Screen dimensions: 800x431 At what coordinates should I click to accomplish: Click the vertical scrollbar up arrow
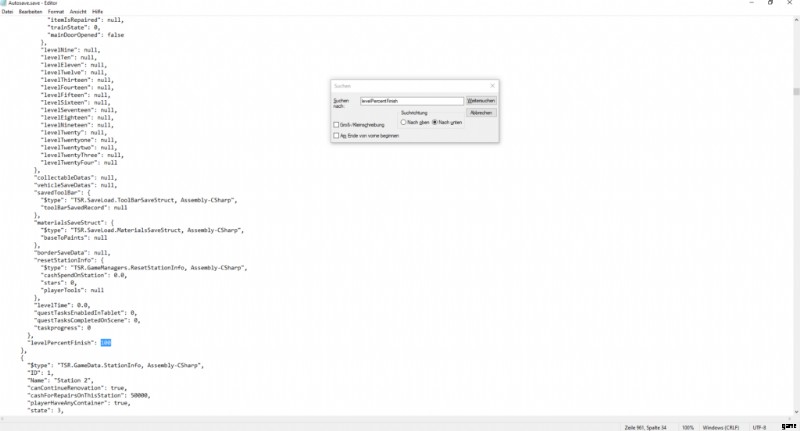click(796, 17)
